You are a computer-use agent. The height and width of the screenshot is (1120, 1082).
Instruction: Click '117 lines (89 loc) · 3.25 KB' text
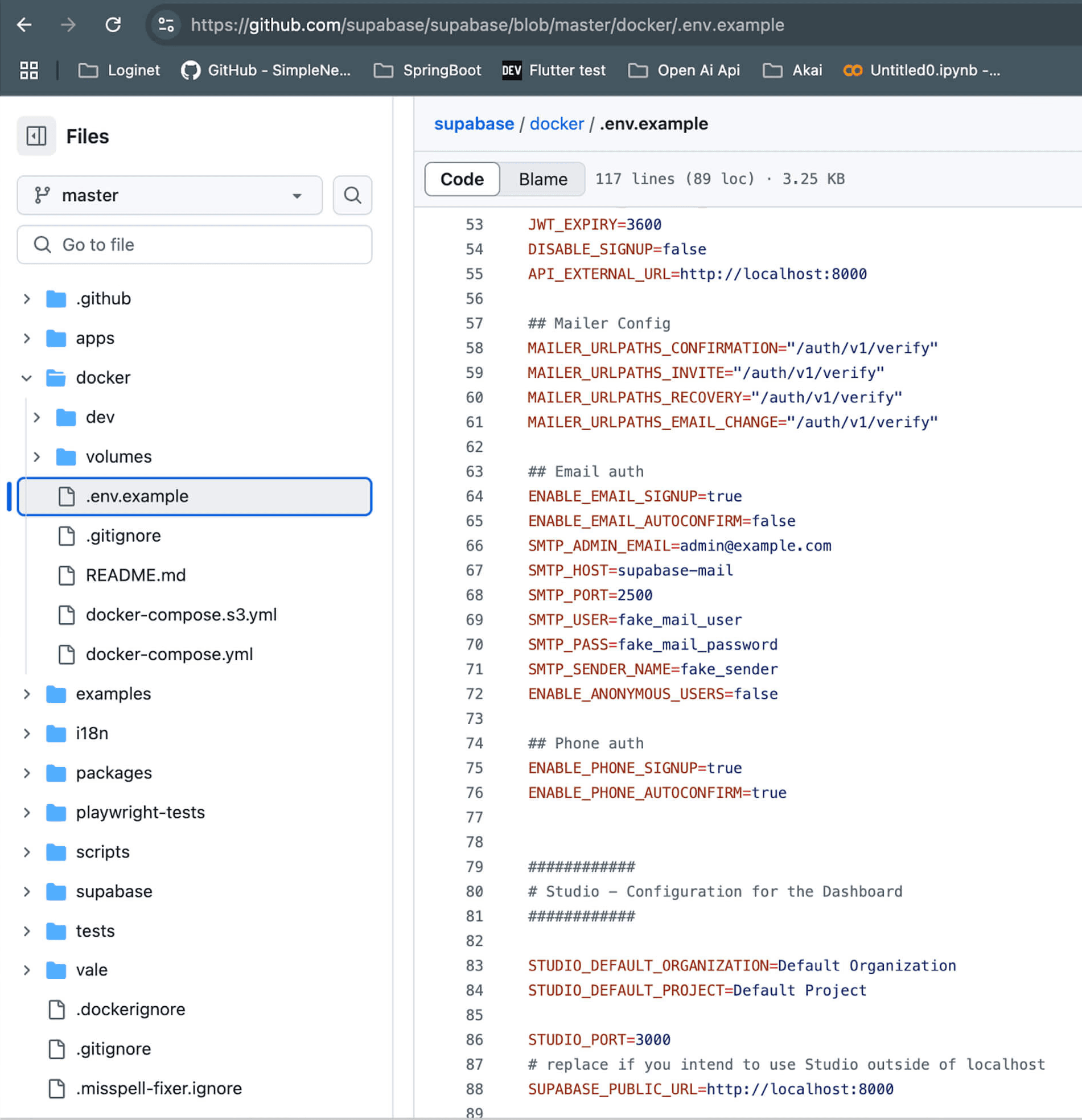coord(719,179)
